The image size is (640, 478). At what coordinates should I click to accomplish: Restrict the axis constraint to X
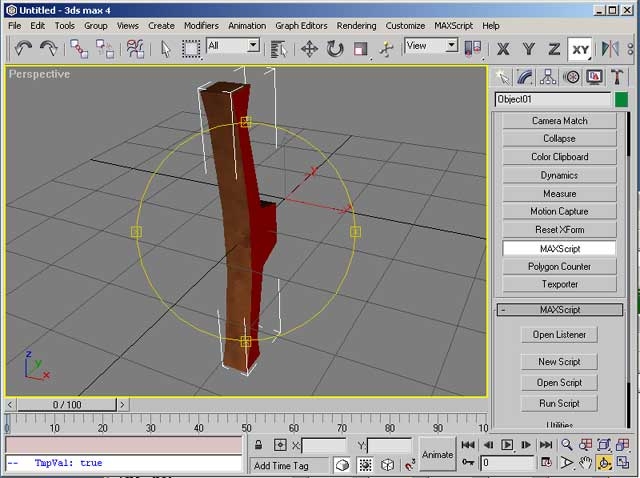coord(503,48)
